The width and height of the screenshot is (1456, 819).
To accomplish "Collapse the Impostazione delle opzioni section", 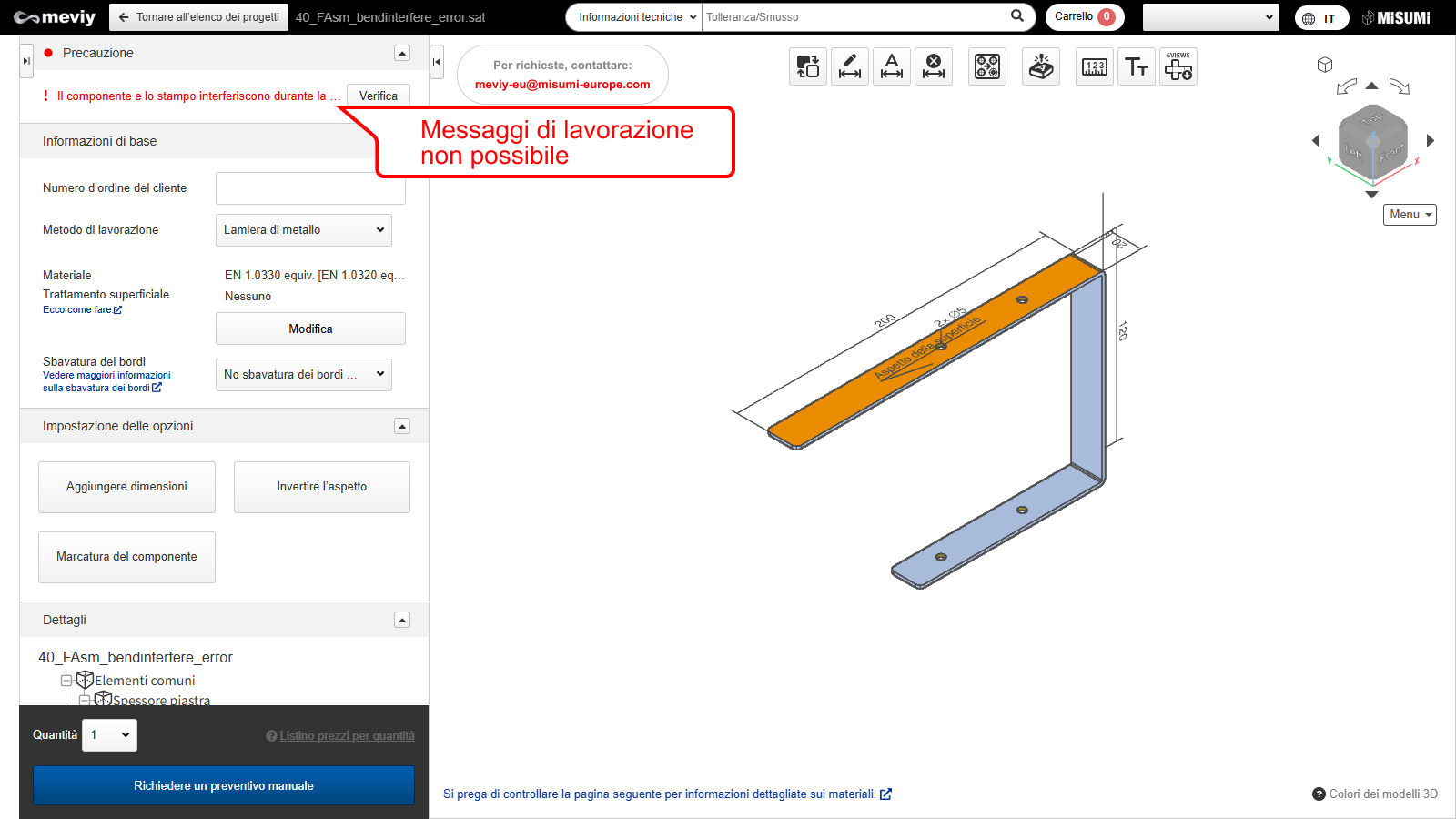I will (402, 426).
